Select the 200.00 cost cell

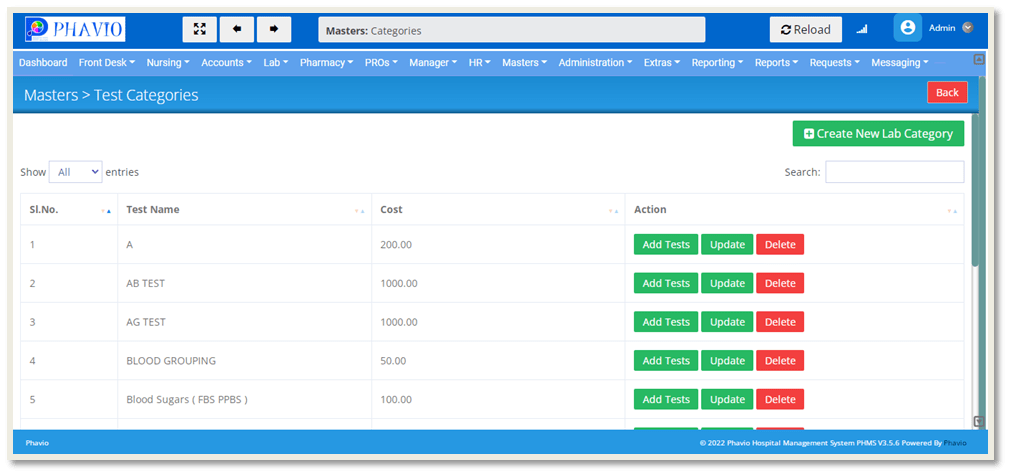click(x=498, y=245)
